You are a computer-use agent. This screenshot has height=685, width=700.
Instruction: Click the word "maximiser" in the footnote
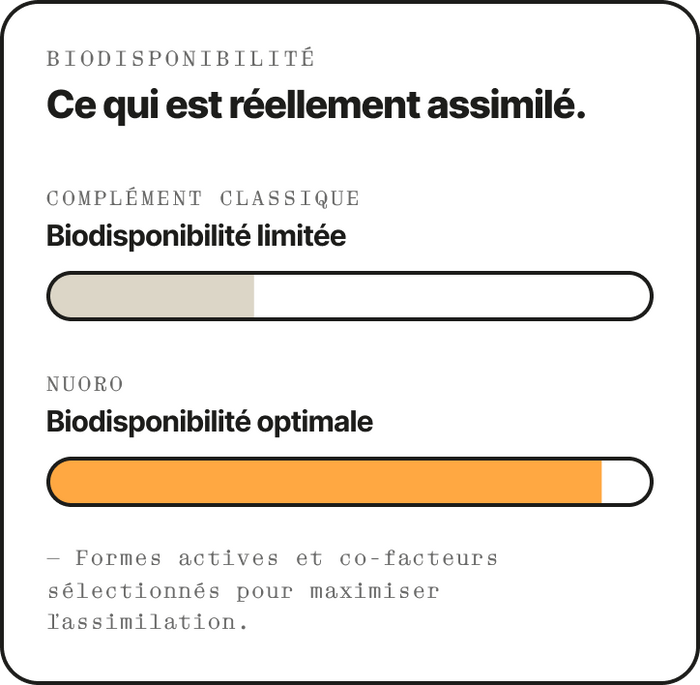tap(375, 591)
